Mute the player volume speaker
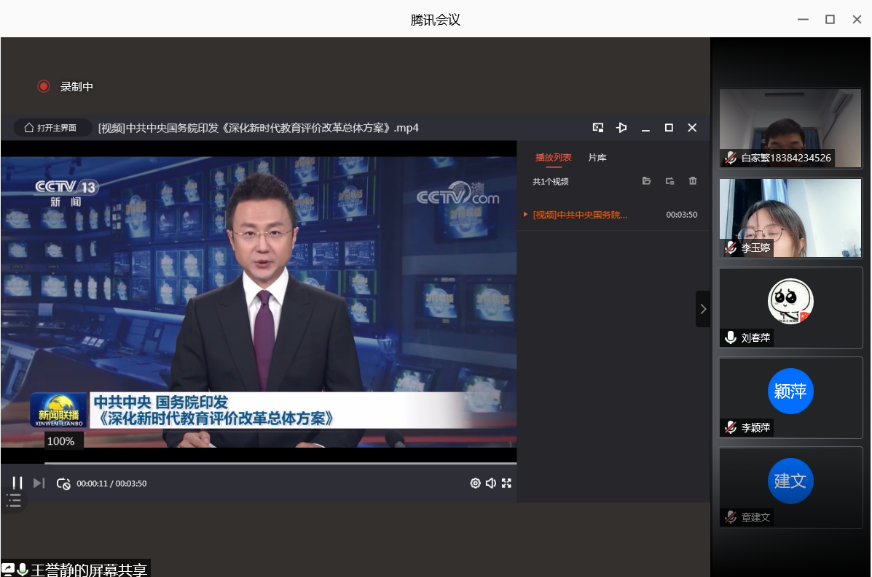 491,483
